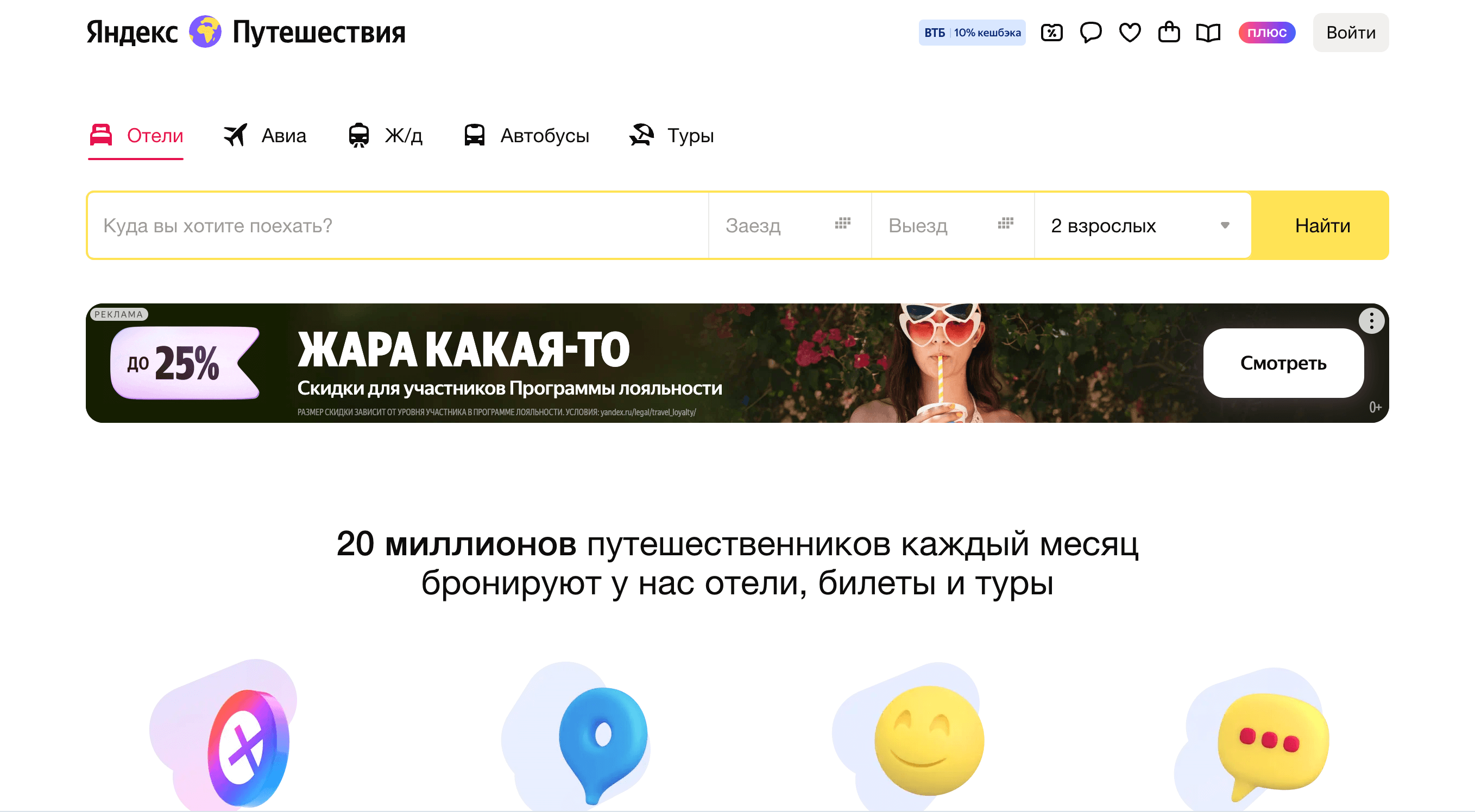1475x812 pixels.
Task: Expand the '2 взрослых' guests dropdown
Action: pos(1142,225)
